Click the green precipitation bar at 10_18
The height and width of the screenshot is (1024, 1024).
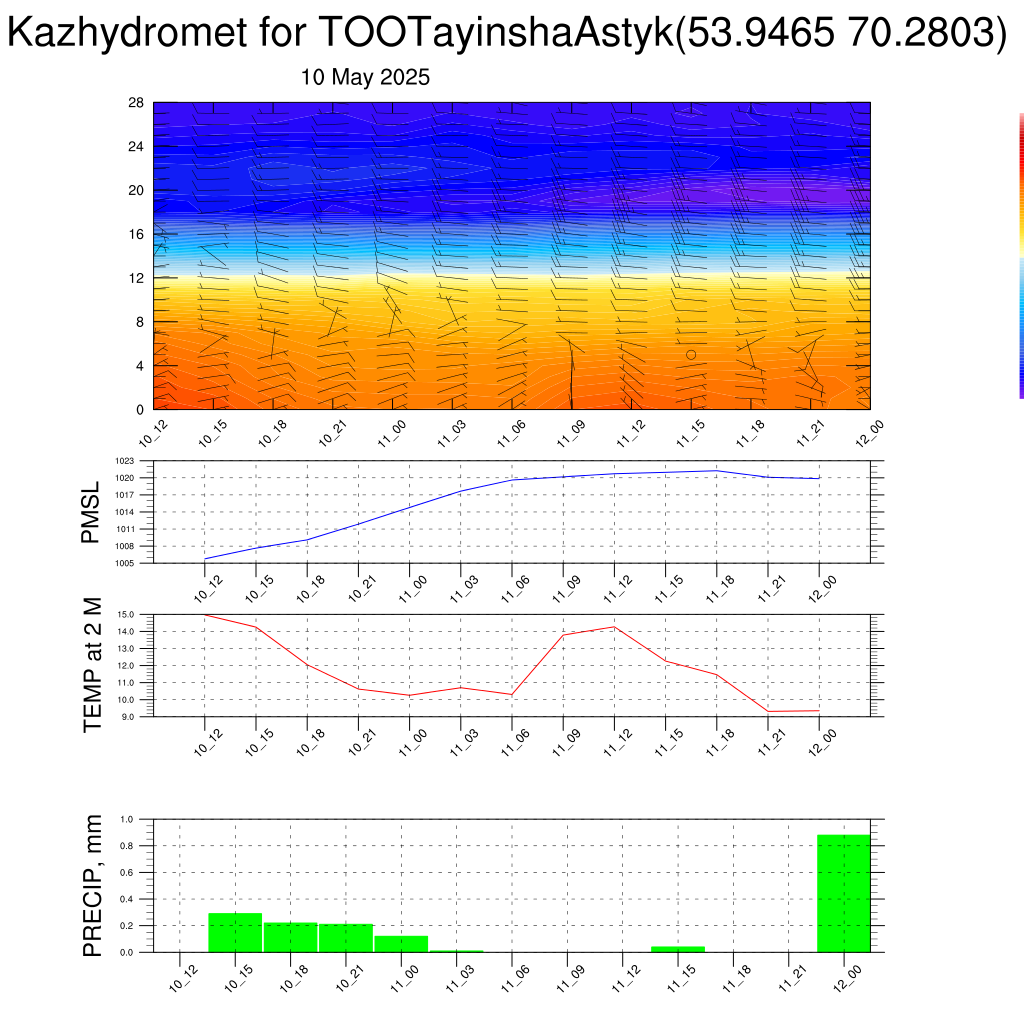[291, 937]
